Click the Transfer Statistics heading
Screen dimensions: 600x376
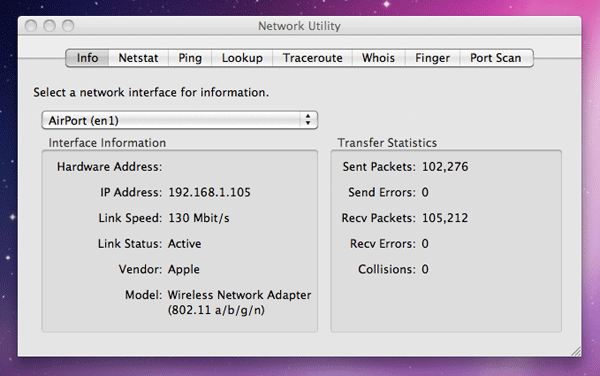[x=387, y=143]
